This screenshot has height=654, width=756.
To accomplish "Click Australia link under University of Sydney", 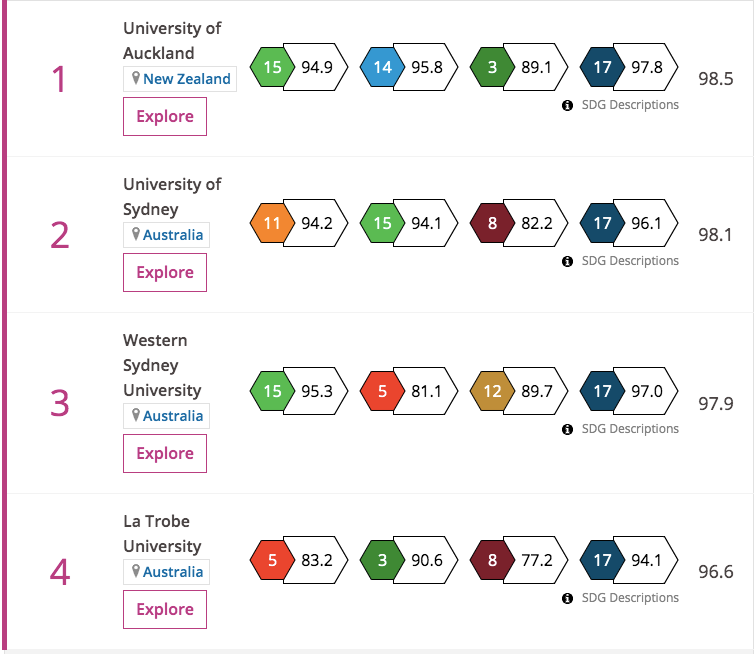I will pyautogui.click(x=173, y=235).
